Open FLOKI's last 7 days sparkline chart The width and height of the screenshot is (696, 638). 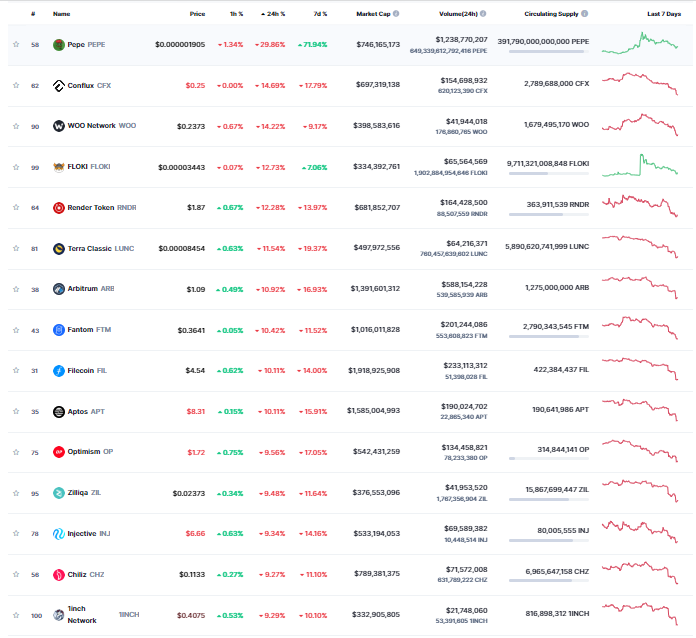click(x=640, y=165)
